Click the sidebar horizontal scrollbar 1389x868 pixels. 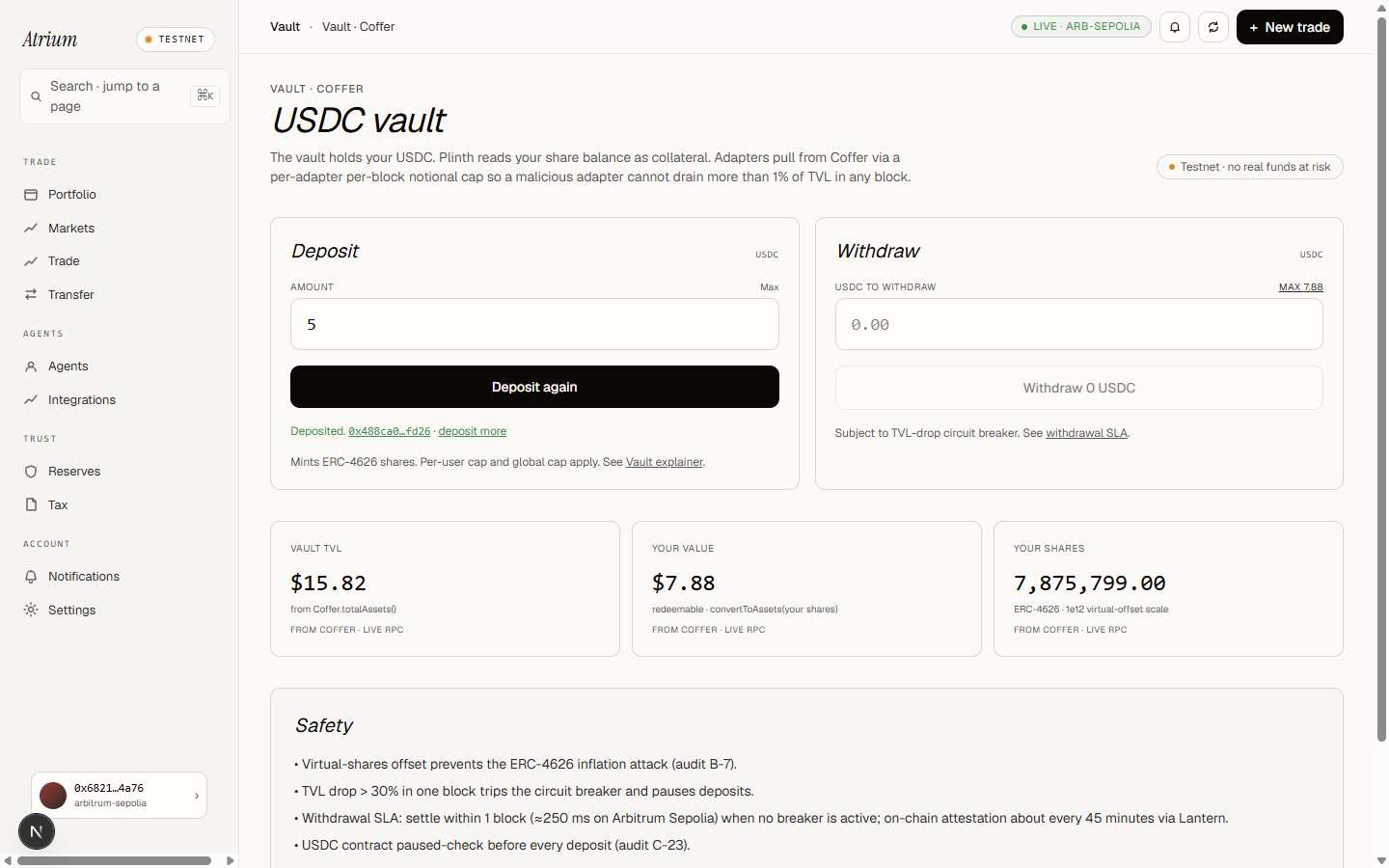pyautogui.click(x=114, y=860)
